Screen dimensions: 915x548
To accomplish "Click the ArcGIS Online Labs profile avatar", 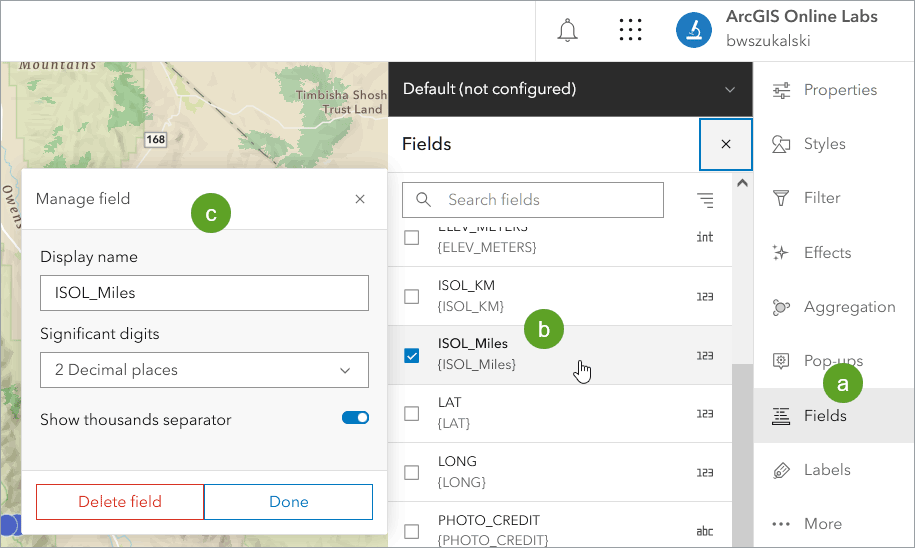I will pos(693,30).
